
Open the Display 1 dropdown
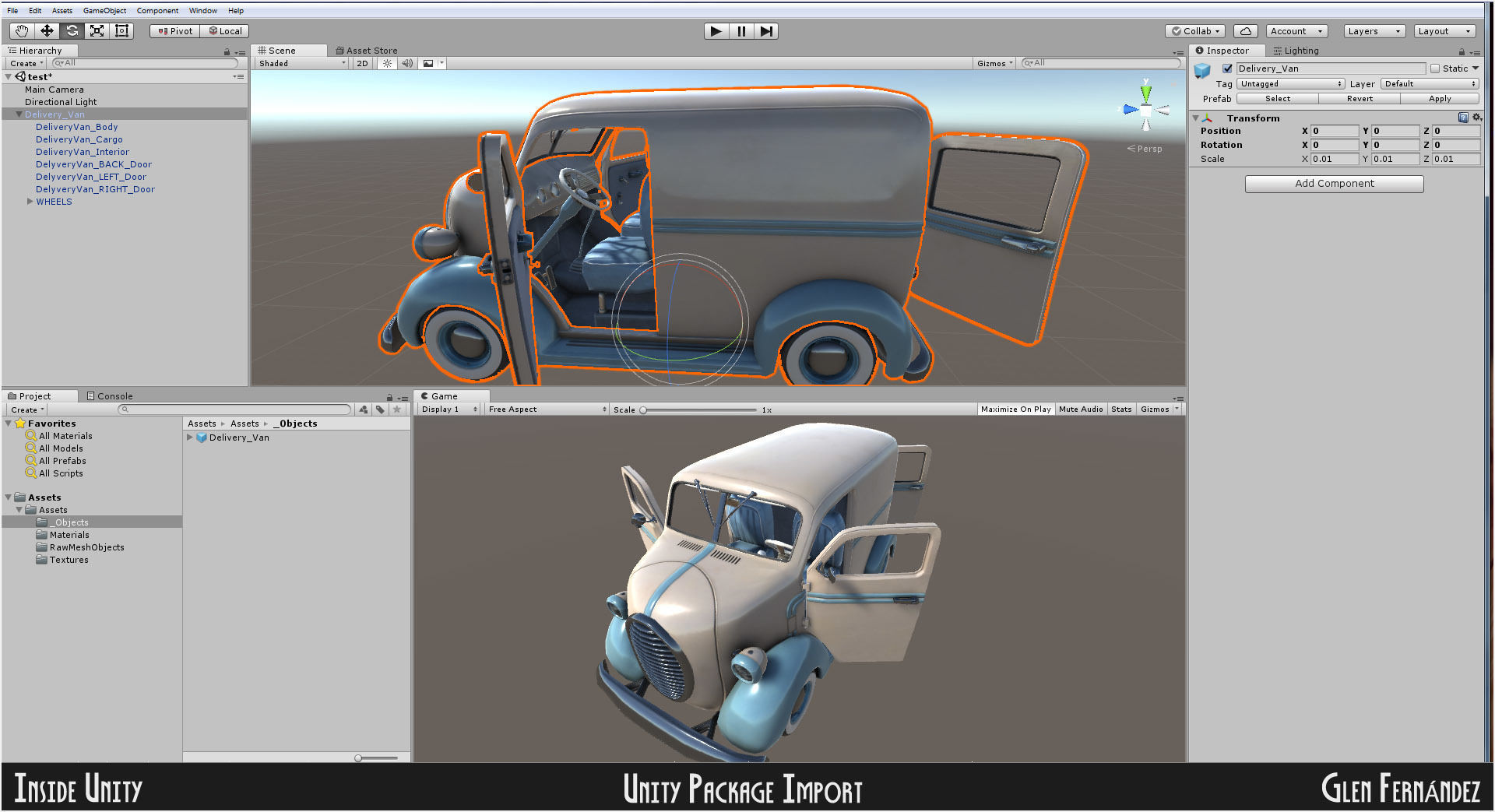pyautogui.click(x=448, y=410)
